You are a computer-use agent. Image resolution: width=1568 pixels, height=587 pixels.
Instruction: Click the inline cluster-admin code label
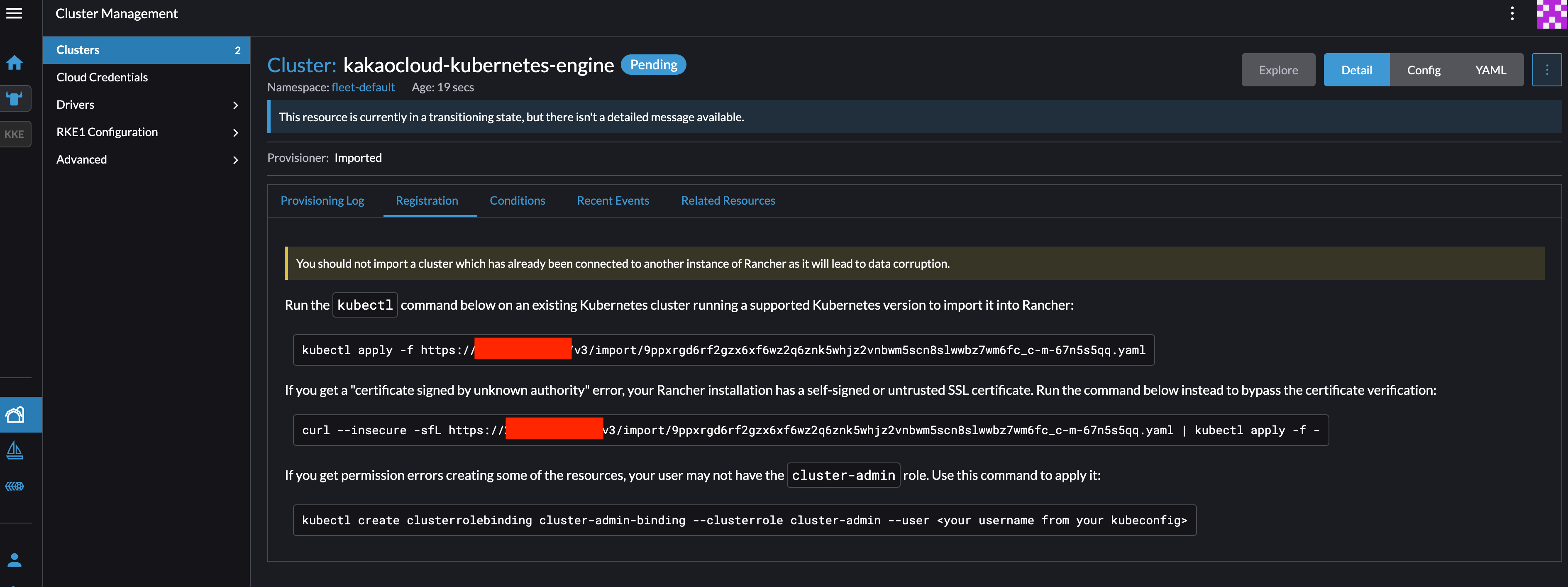843,476
